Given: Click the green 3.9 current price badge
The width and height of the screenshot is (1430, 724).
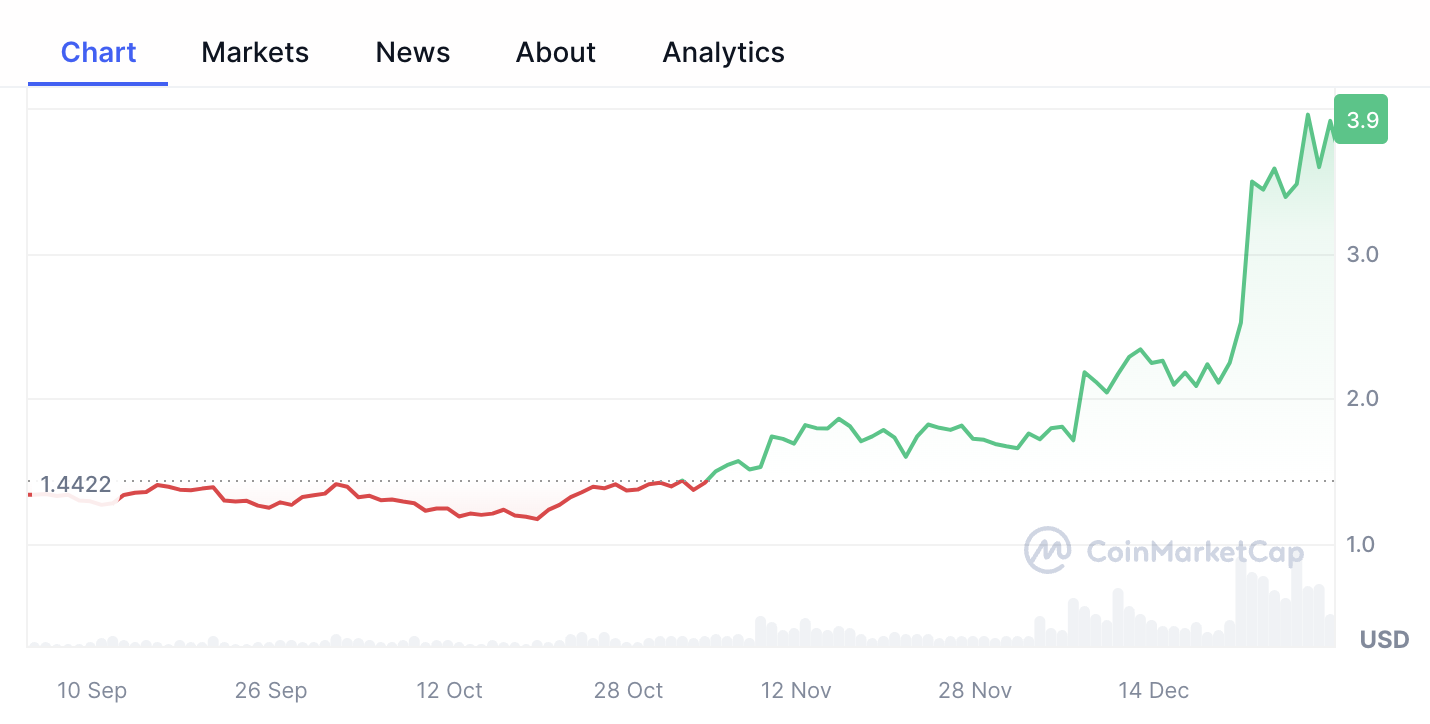Looking at the screenshot, I should (1362, 120).
